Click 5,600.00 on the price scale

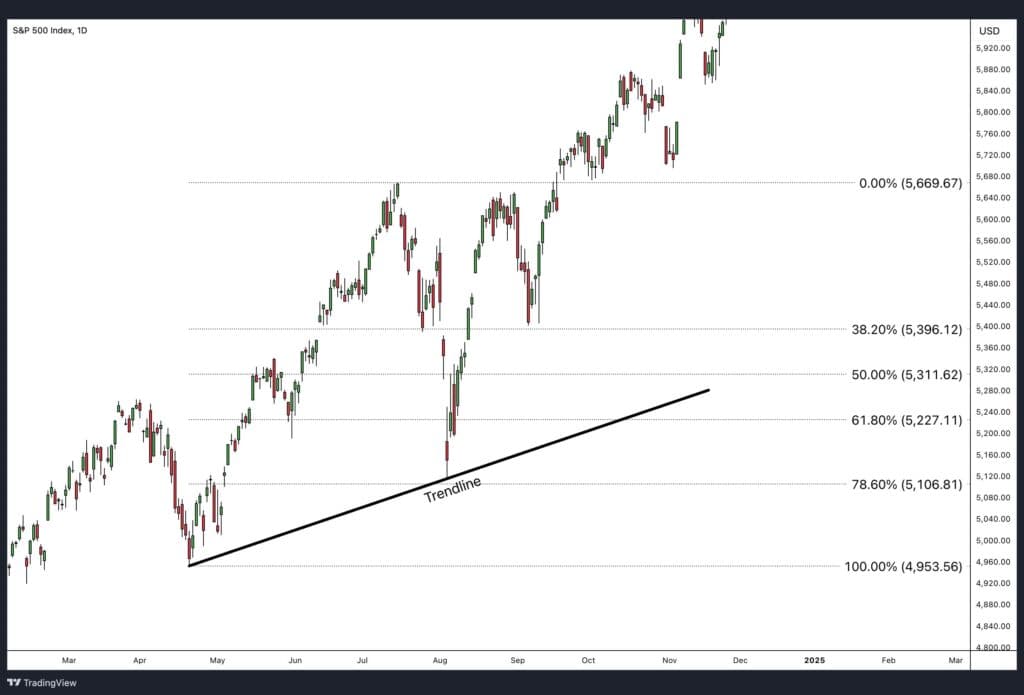pos(993,219)
